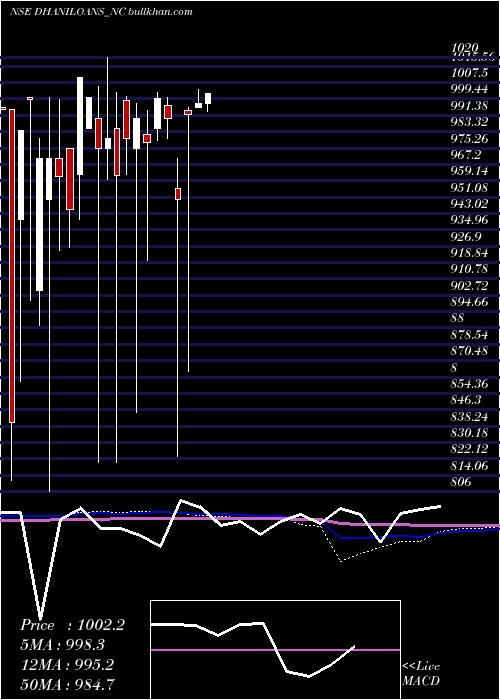Click the 983.32 price level label

tap(469, 122)
